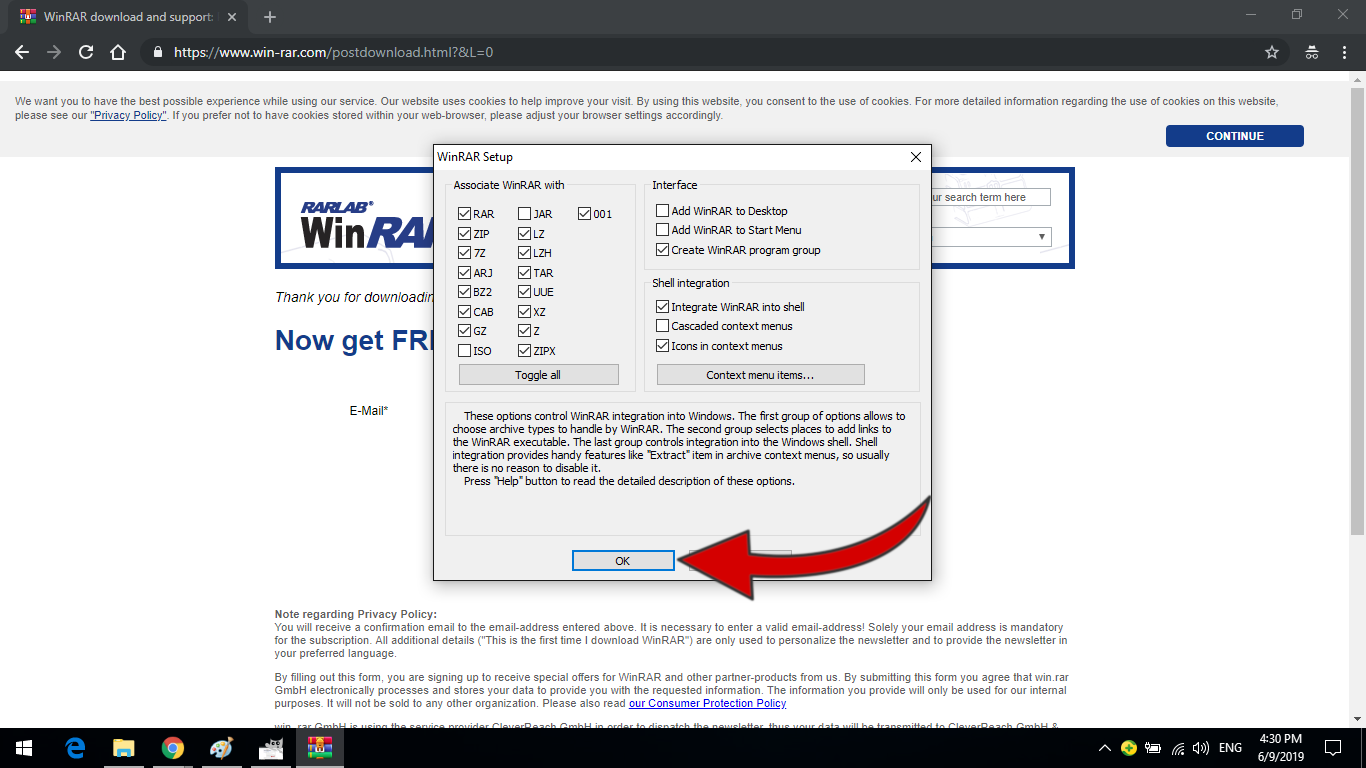The height and width of the screenshot is (768, 1366).
Task: Go back in browser history
Action: point(22,52)
